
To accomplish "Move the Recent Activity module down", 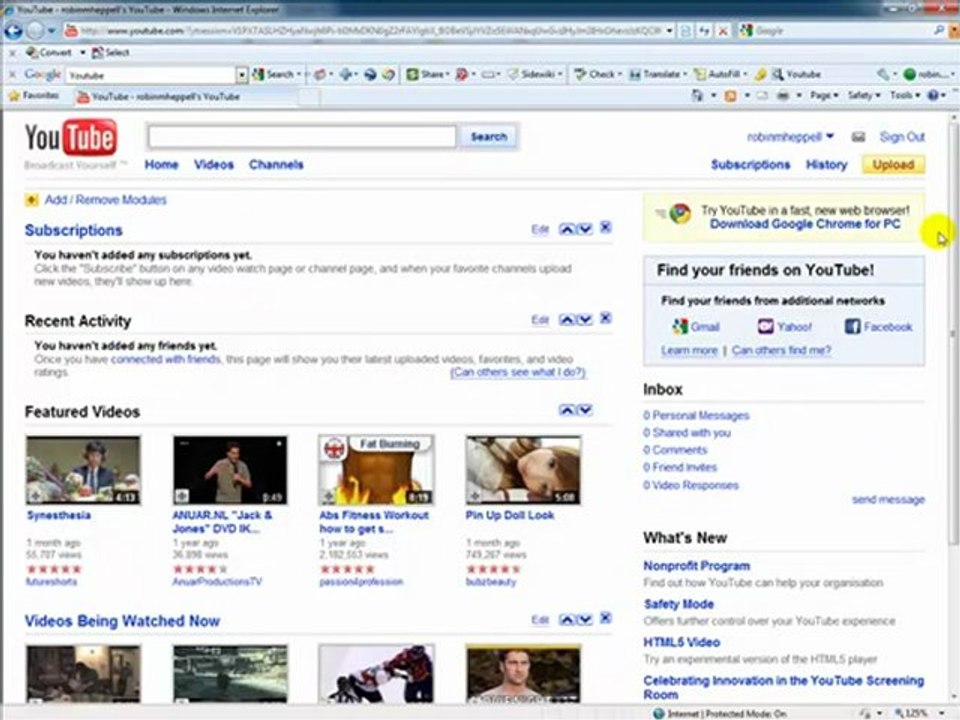I will tap(585, 320).
